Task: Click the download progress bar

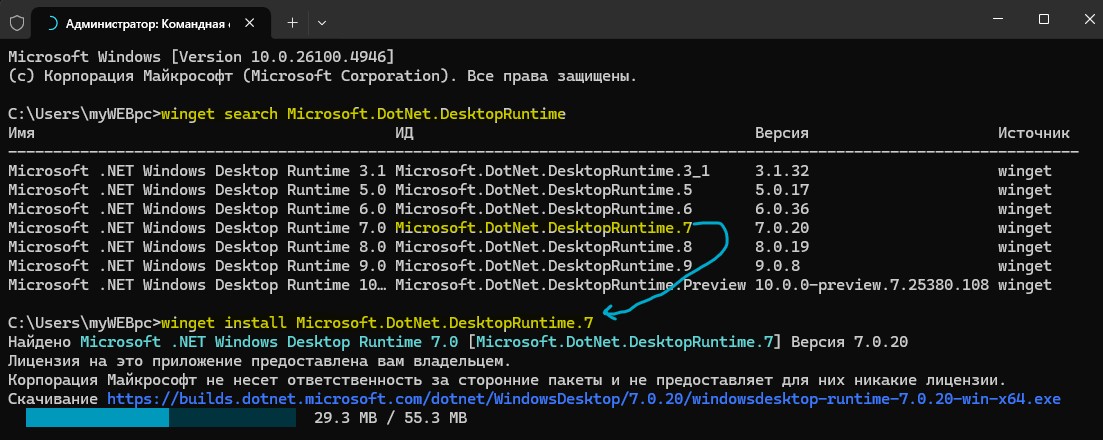Action: pos(160,418)
